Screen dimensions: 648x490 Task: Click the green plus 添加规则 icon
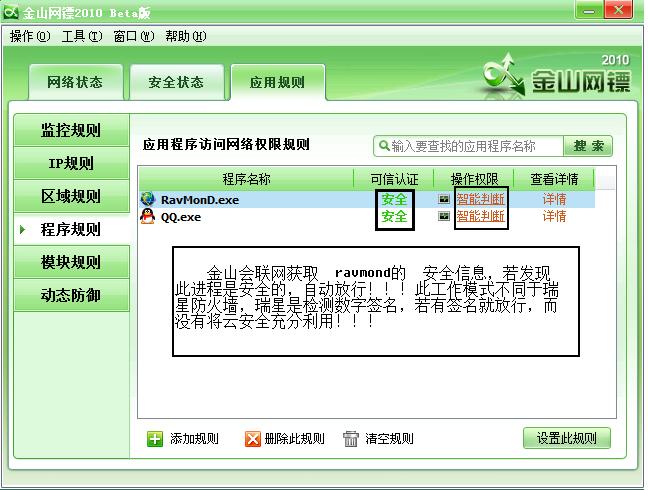coord(155,439)
